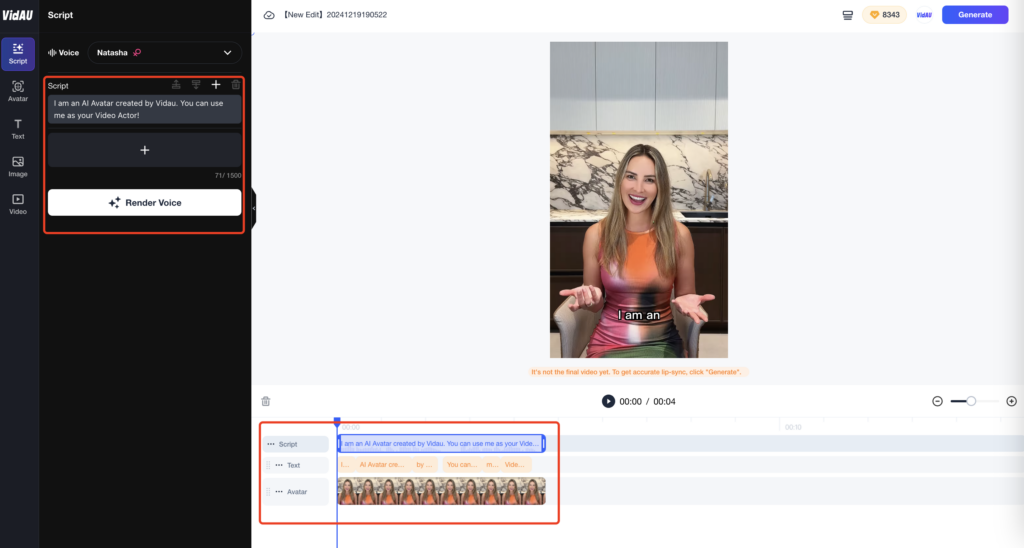Edit the script text field
Screen dimensions: 1024x548
pyautogui.click(x=144, y=109)
